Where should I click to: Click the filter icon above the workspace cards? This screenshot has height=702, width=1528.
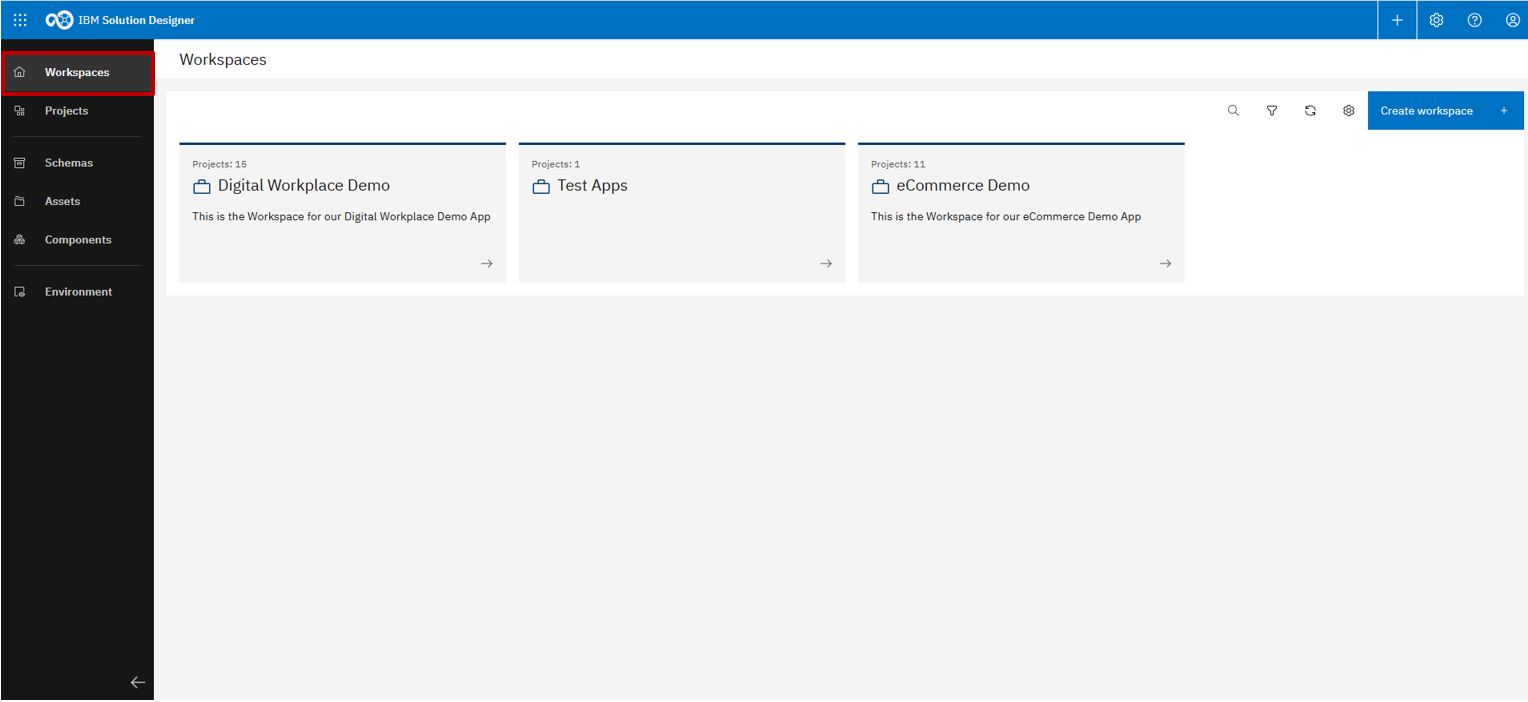click(x=1271, y=110)
